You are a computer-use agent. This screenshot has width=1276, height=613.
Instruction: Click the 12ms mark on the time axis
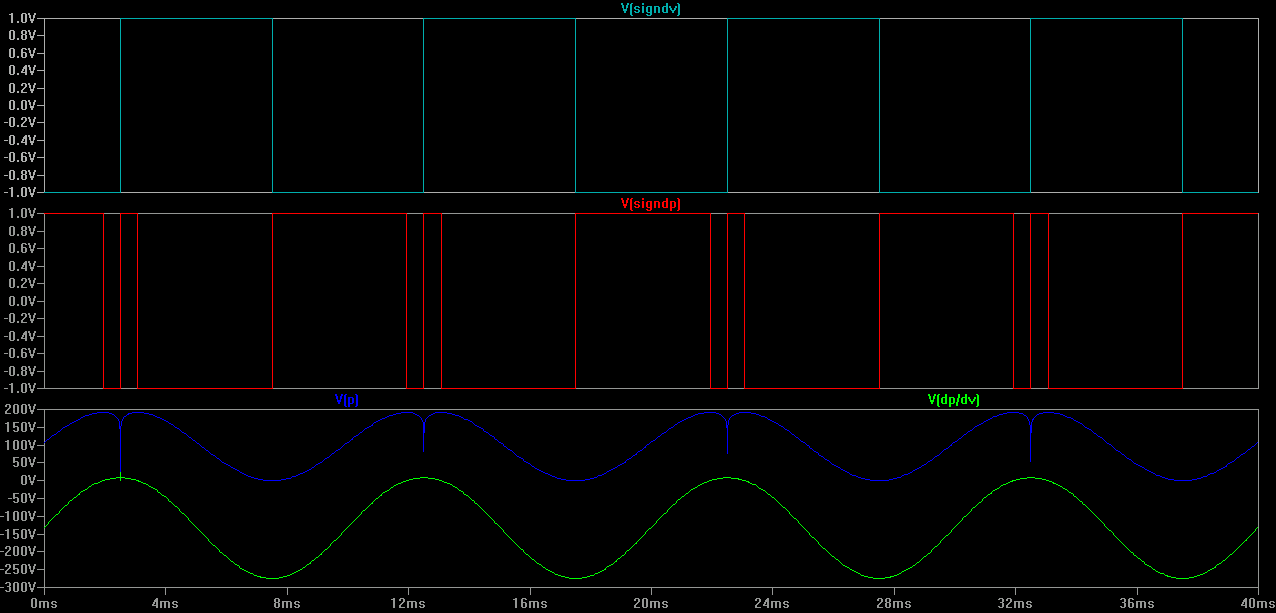click(408, 603)
